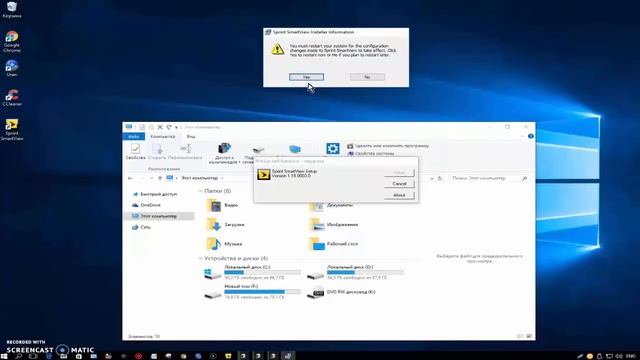640x360 pixels.
Task: Open the Recycle Bin desktop icon
Action: click(x=12, y=10)
